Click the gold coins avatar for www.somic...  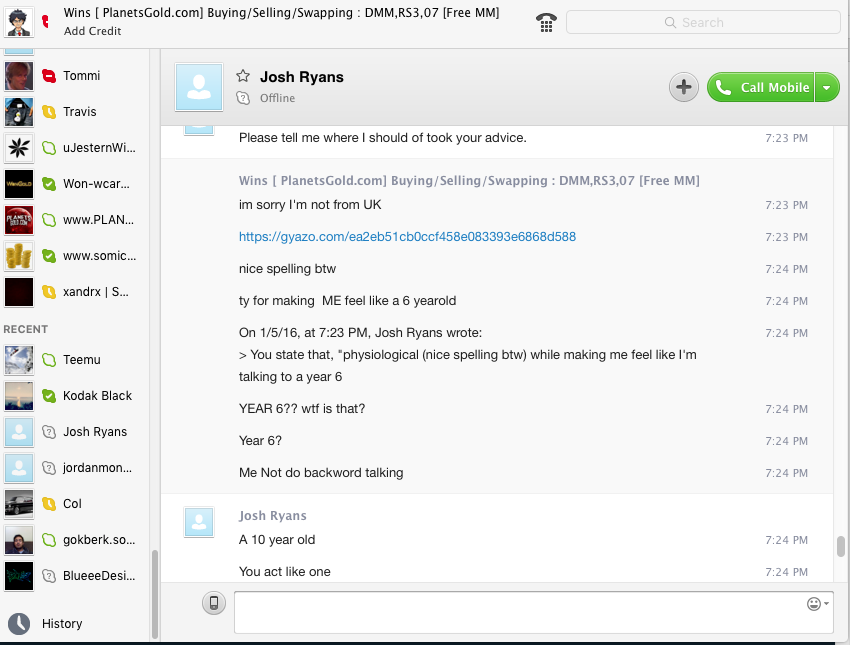19,256
